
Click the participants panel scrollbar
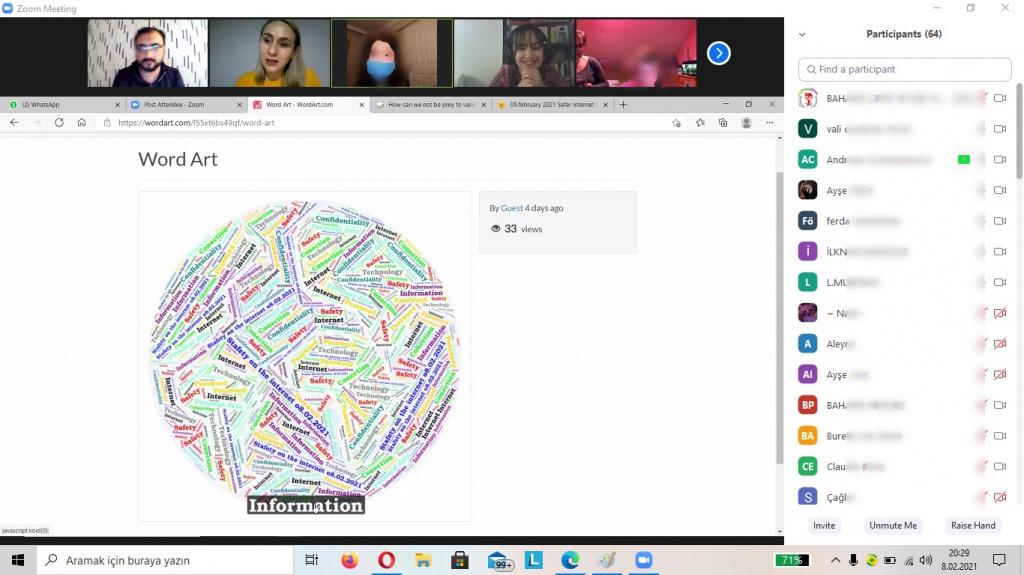(1019, 131)
